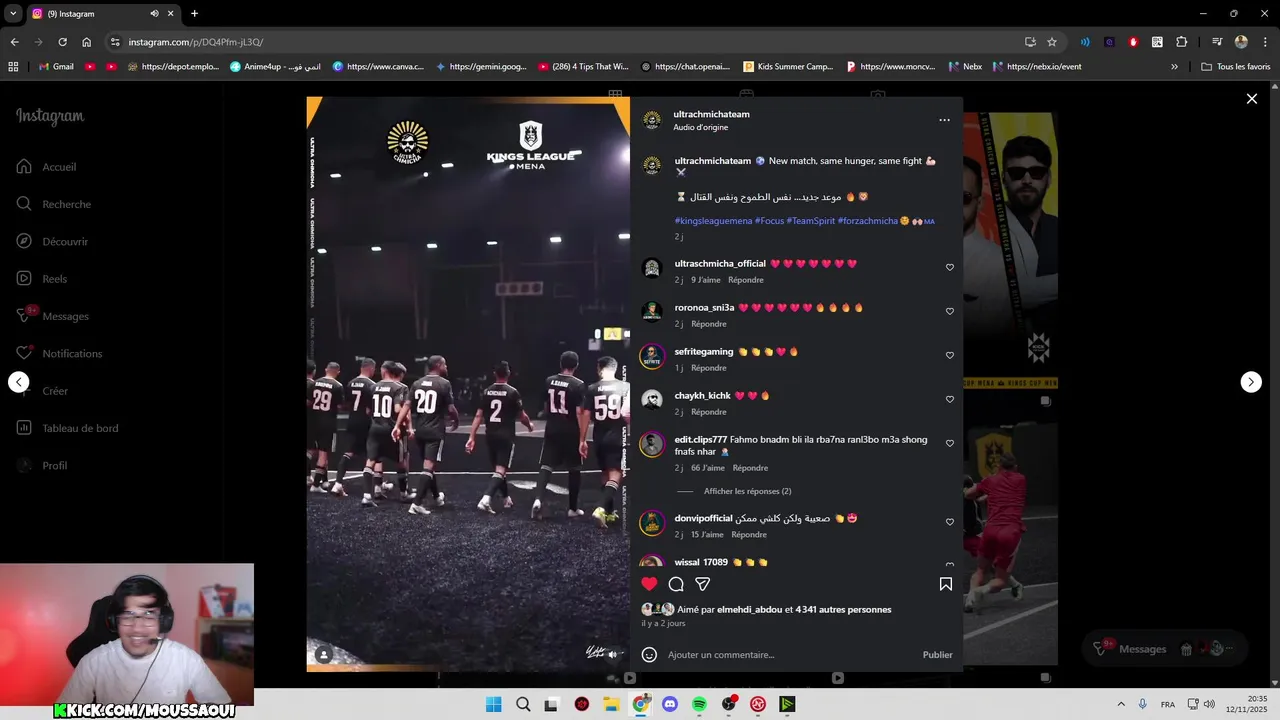This screenshot has height=720, width=1280.
Task: Reply to edit.clips777 via Répondre
Action: [750, 468]
